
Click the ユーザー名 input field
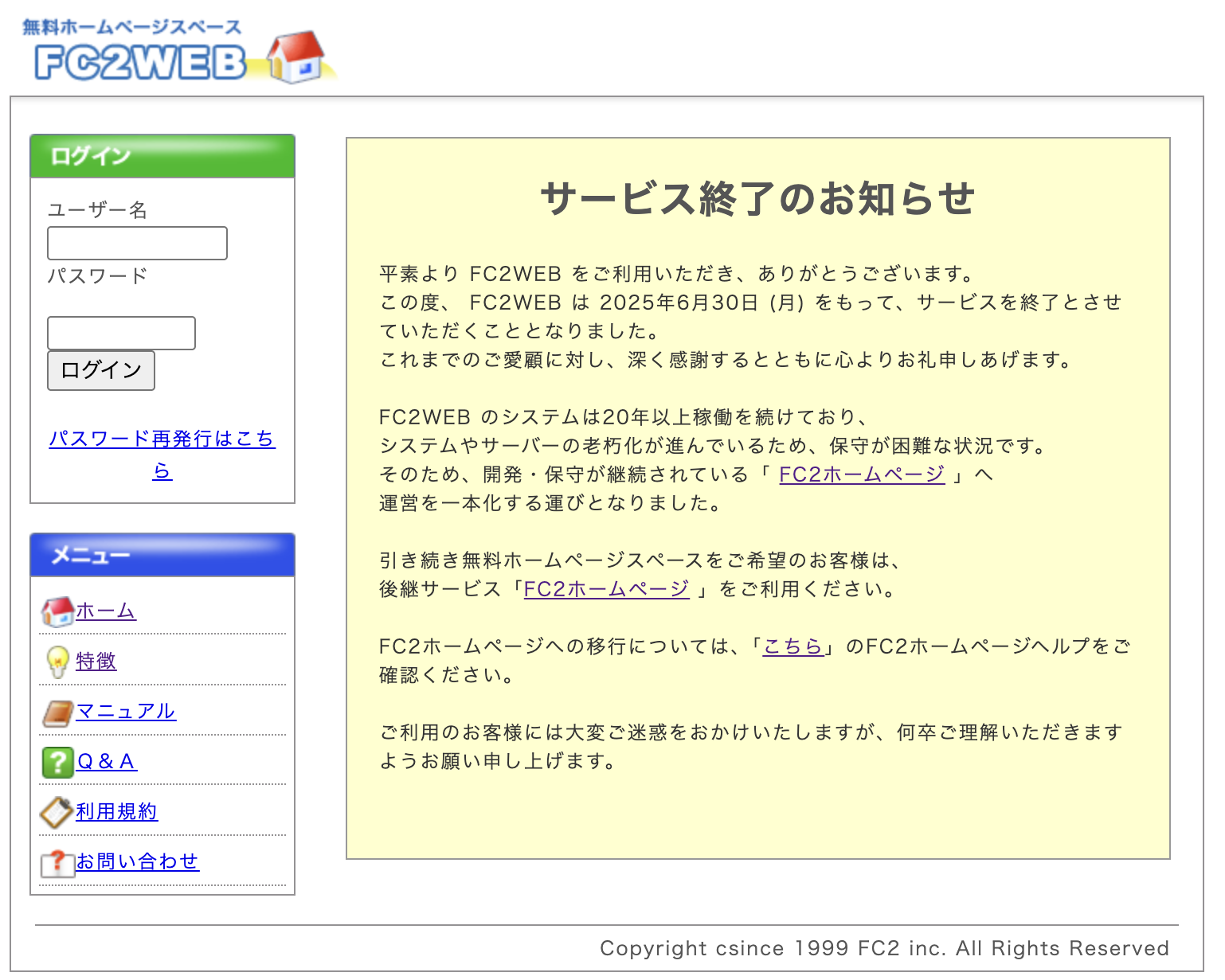click(x=137, y=243)
